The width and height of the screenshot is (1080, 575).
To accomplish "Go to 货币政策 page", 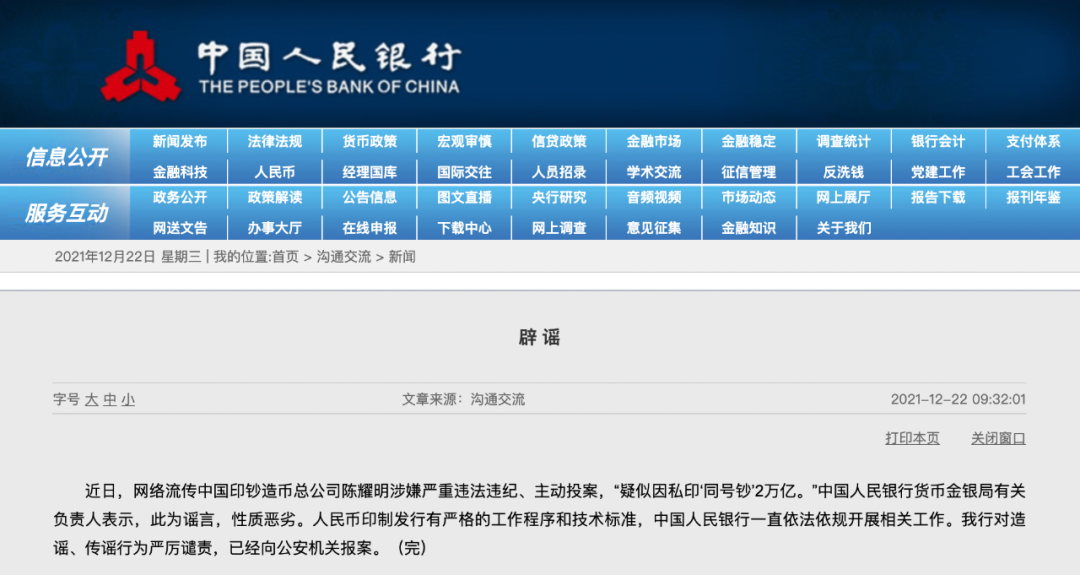I will coord(370,142).
